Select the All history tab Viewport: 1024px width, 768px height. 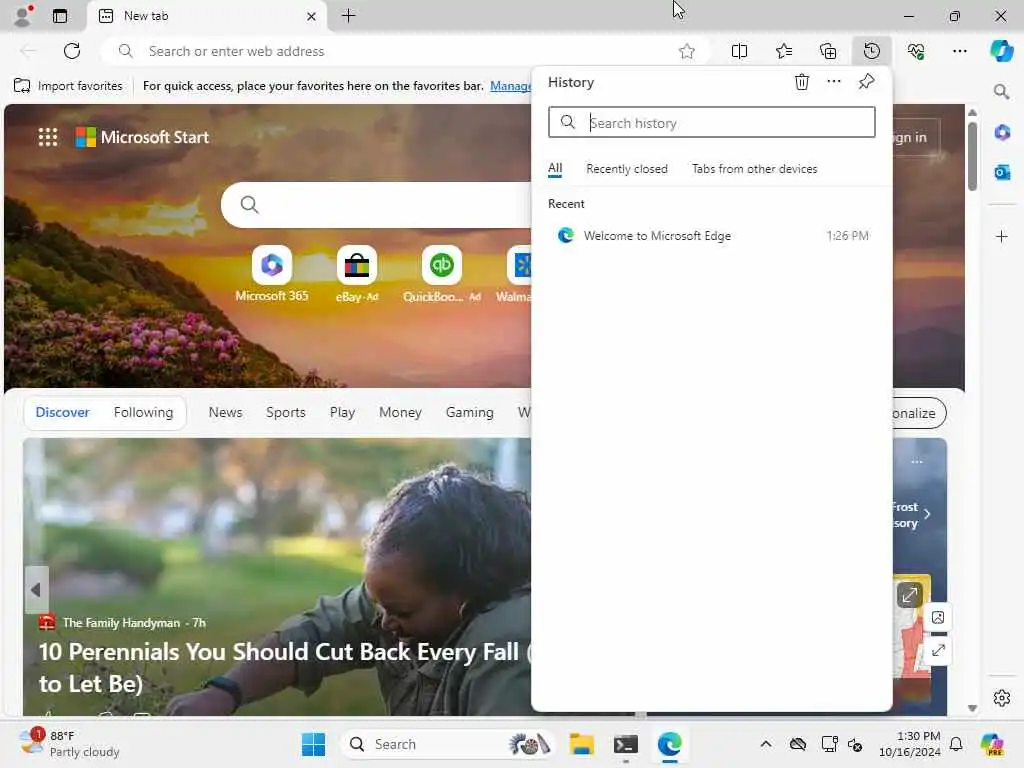coord(555,168)
